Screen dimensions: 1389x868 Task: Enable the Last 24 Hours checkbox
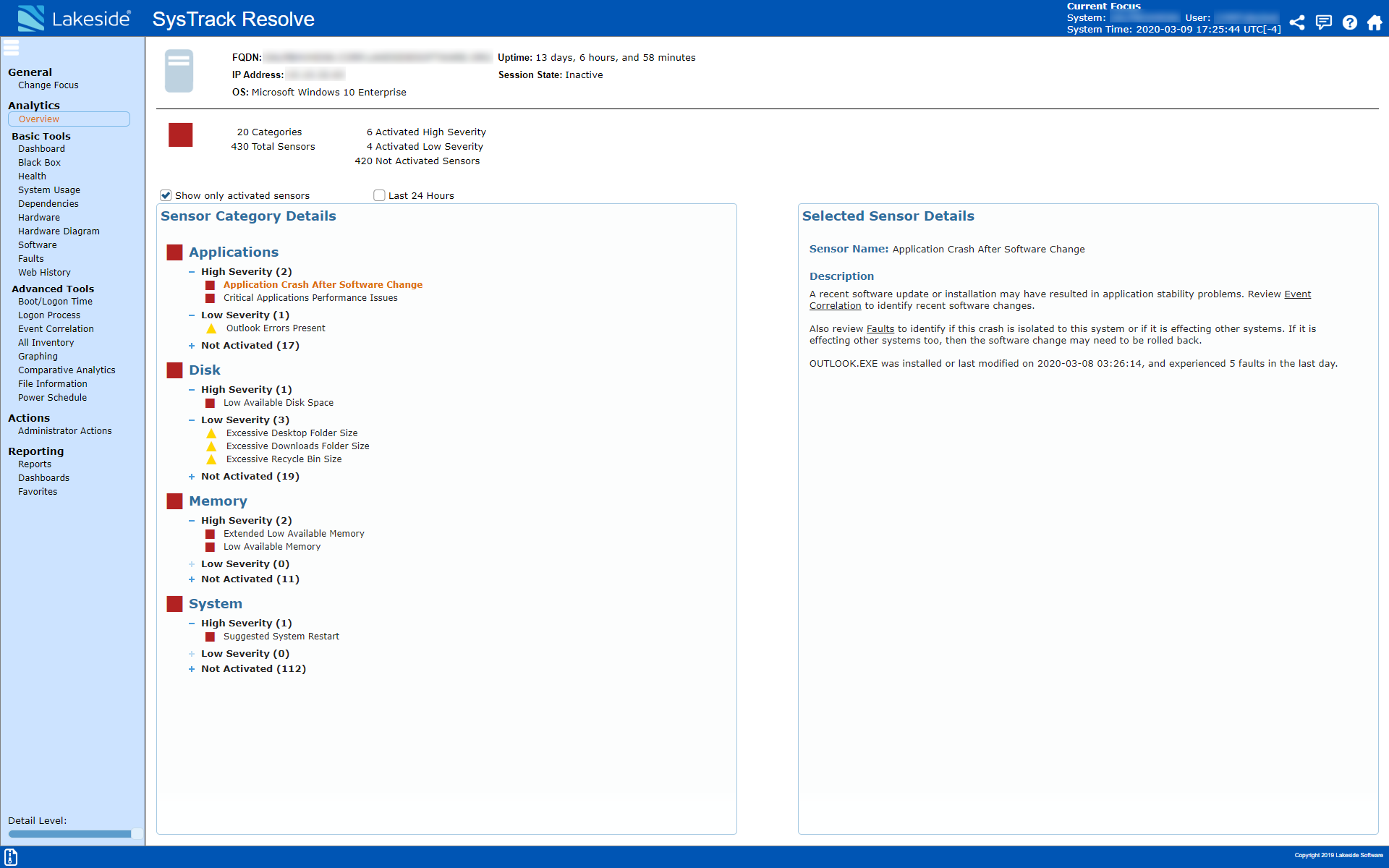(379, 195)
